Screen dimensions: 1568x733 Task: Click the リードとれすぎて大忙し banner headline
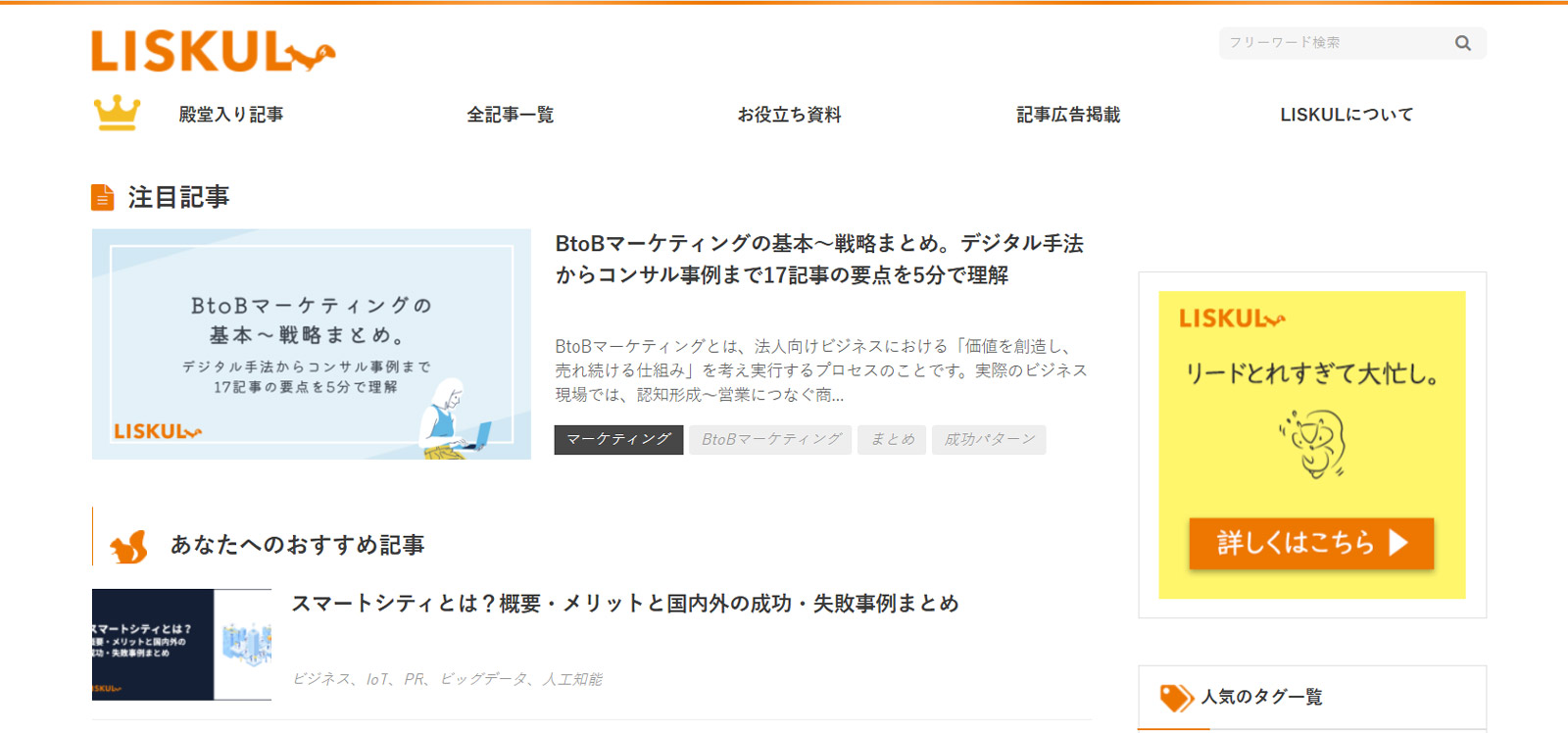click(1311, 373)
